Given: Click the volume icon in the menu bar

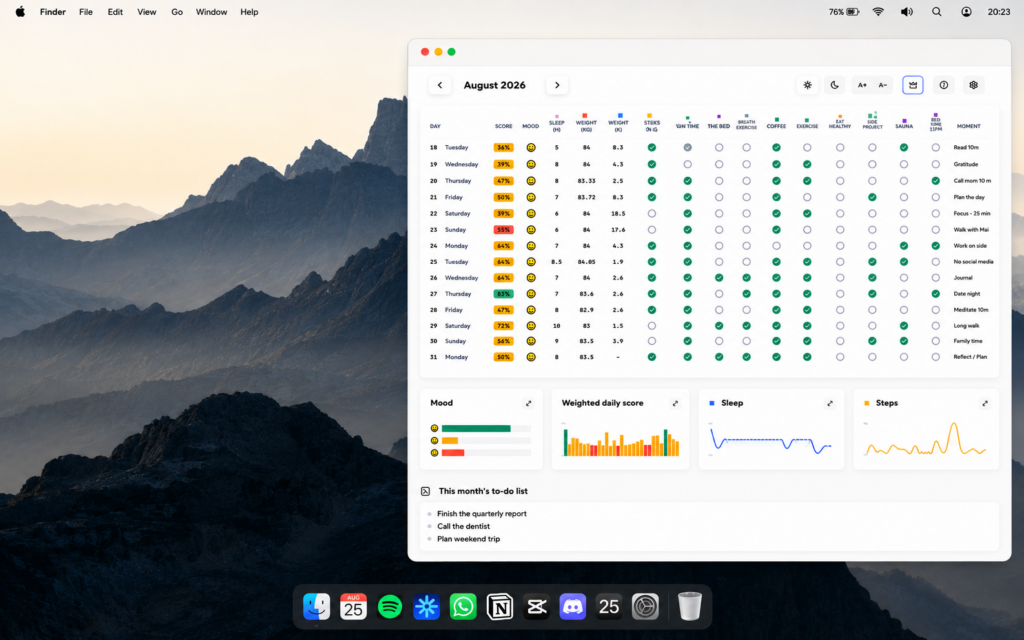Looking at the screenshot, I should 906,12.
